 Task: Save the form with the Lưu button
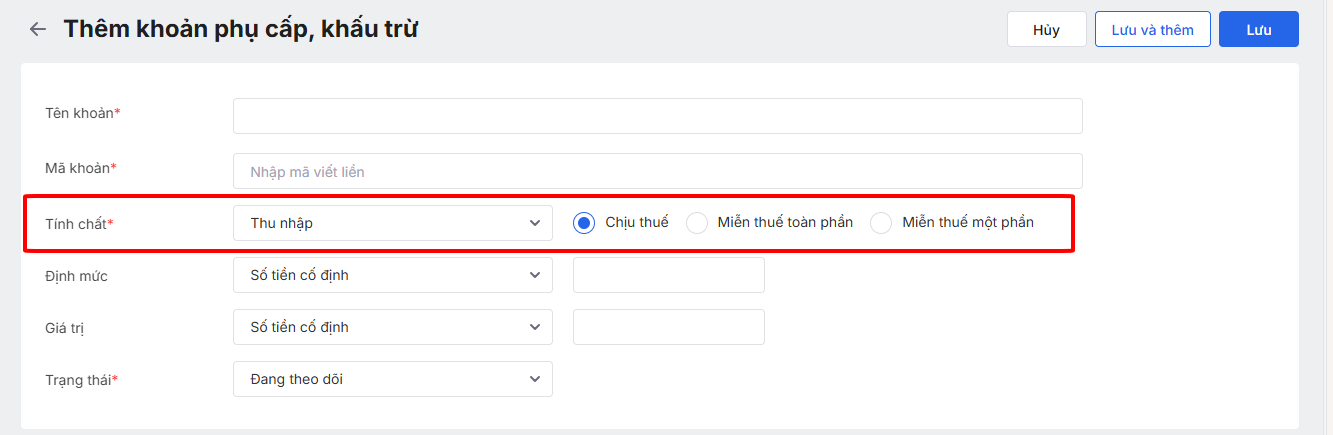(1258, 29)
